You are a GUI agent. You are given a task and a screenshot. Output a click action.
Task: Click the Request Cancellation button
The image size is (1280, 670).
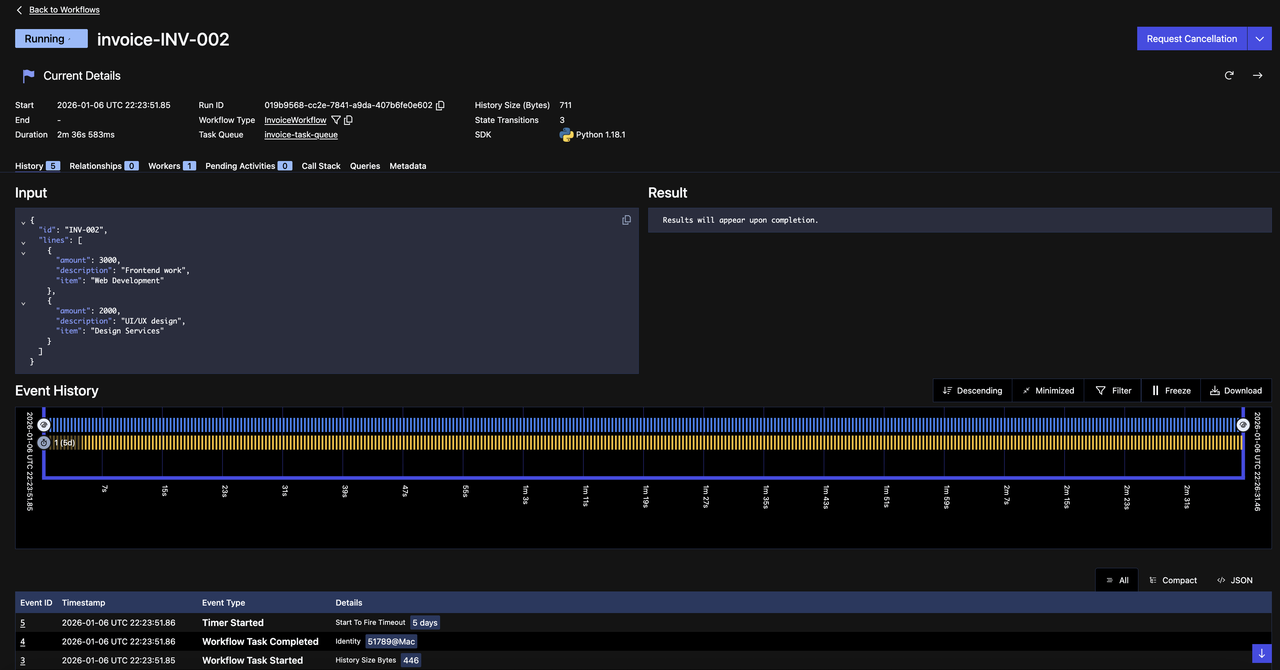[1192, 39]
